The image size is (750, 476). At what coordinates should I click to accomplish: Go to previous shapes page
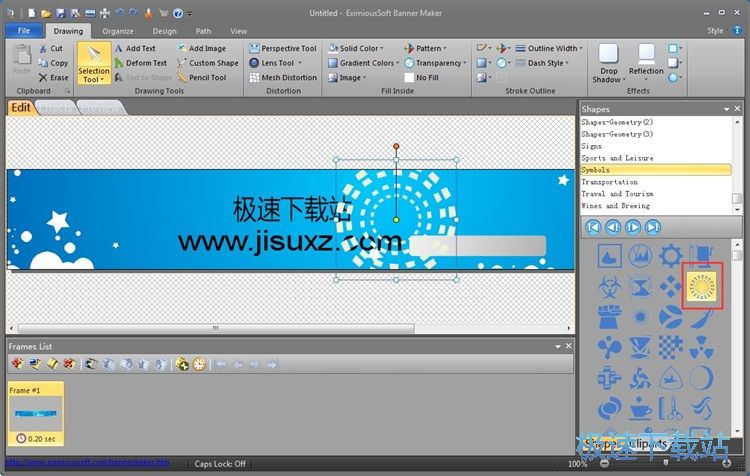[x=613, y=227]
